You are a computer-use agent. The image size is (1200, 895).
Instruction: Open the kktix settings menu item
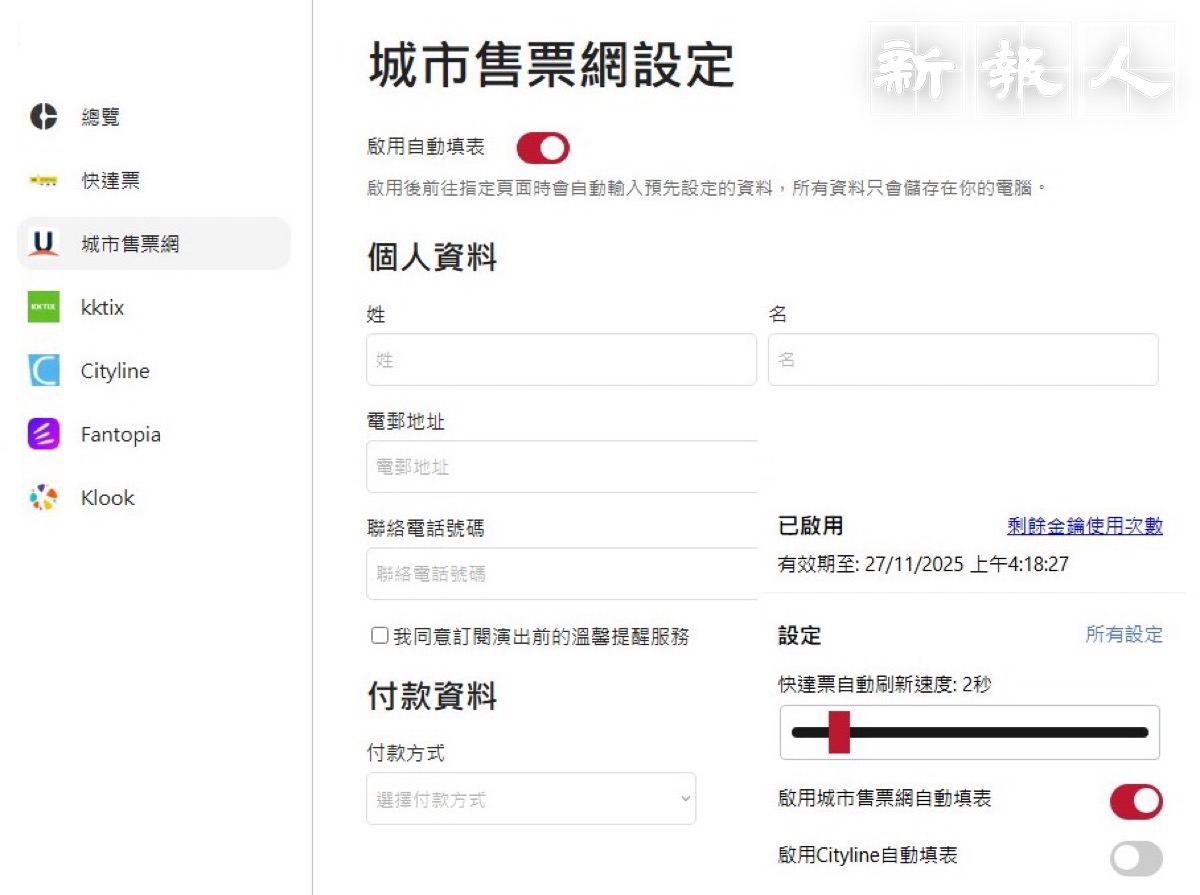102,307
